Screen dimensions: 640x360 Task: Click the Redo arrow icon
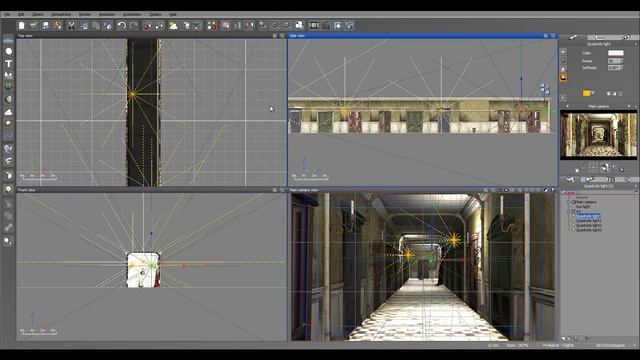[x=133, y=25]
